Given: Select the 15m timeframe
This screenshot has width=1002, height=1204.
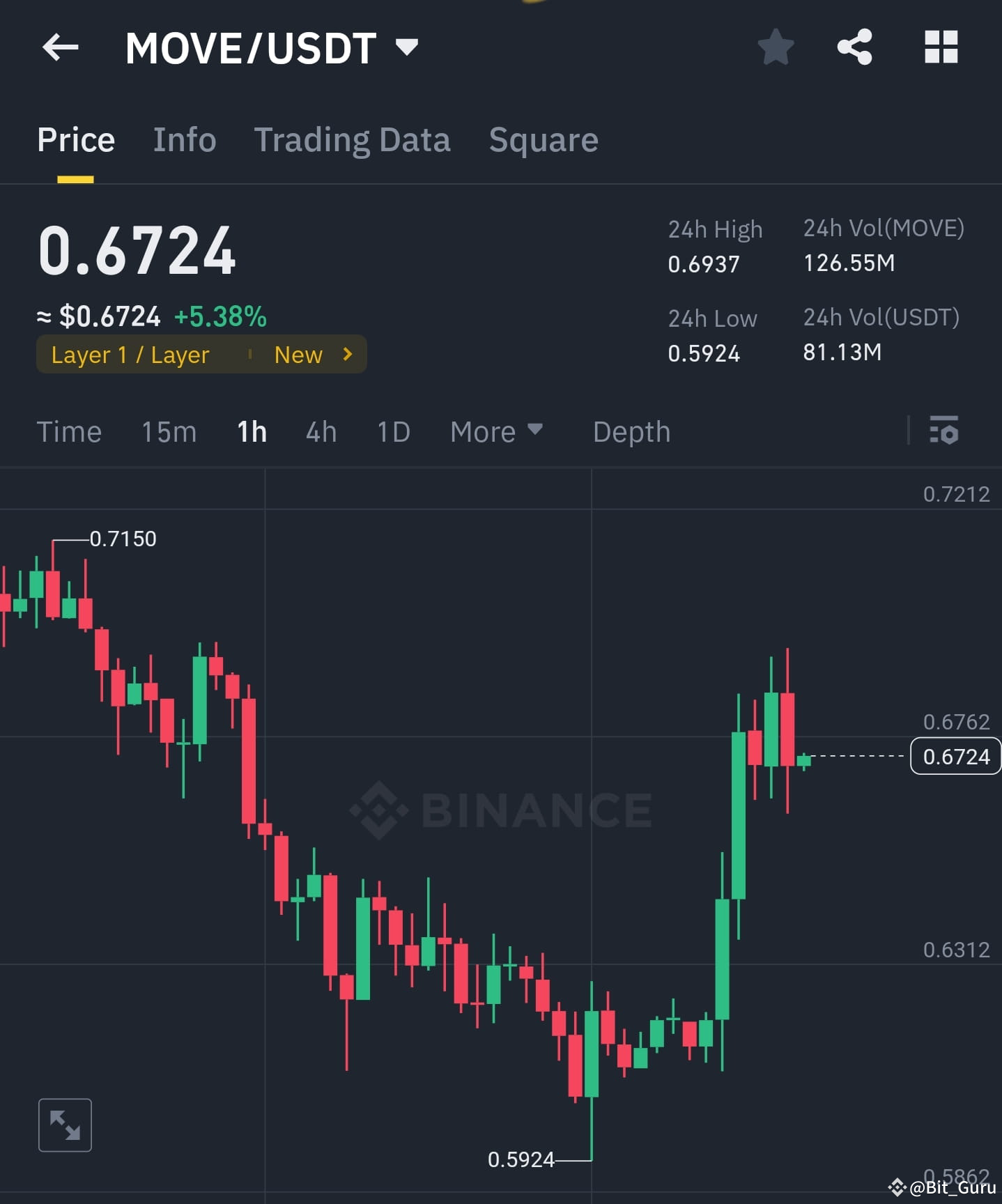Looking at the screenshot, I should pos(168,432).
